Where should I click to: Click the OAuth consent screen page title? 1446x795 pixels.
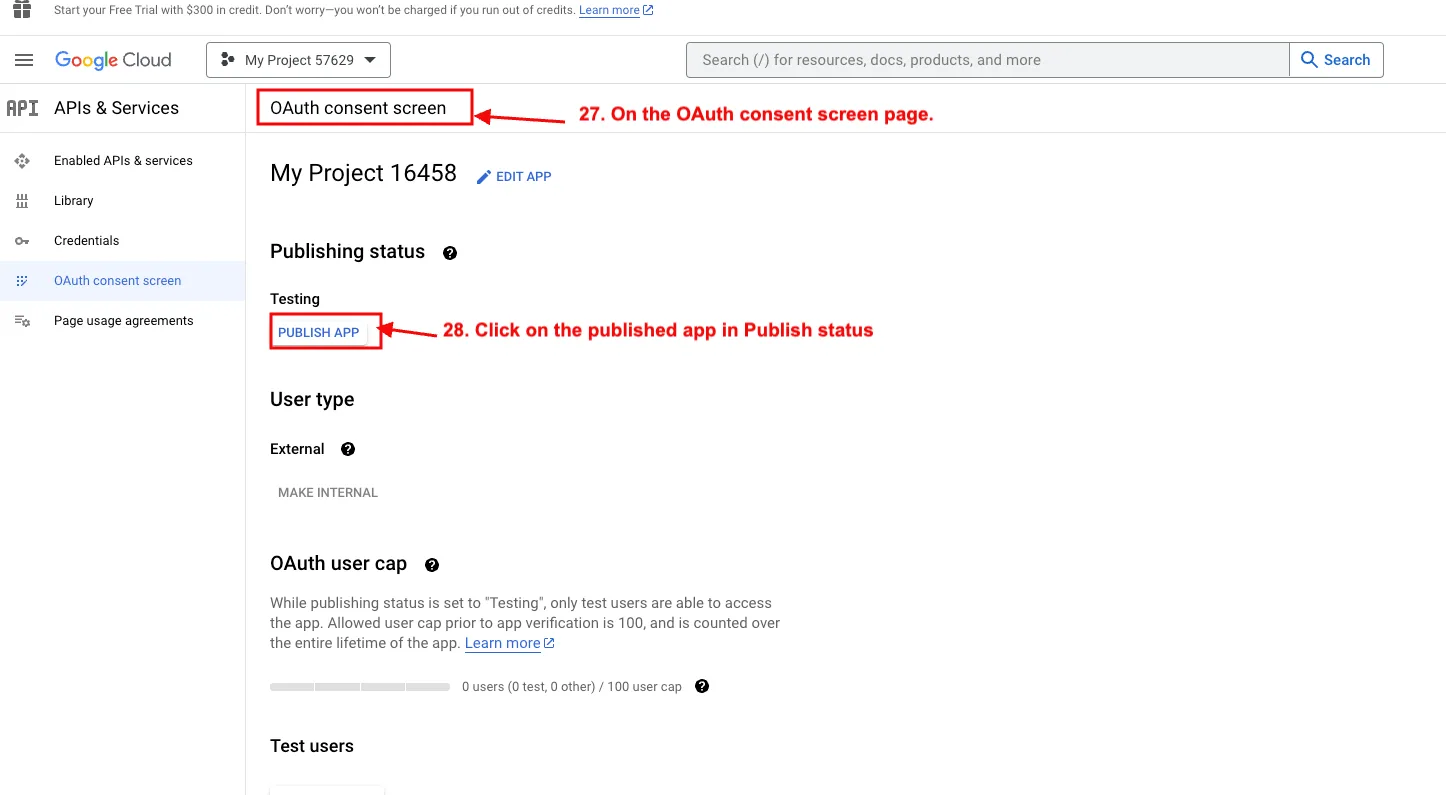(x=358, y=108)
